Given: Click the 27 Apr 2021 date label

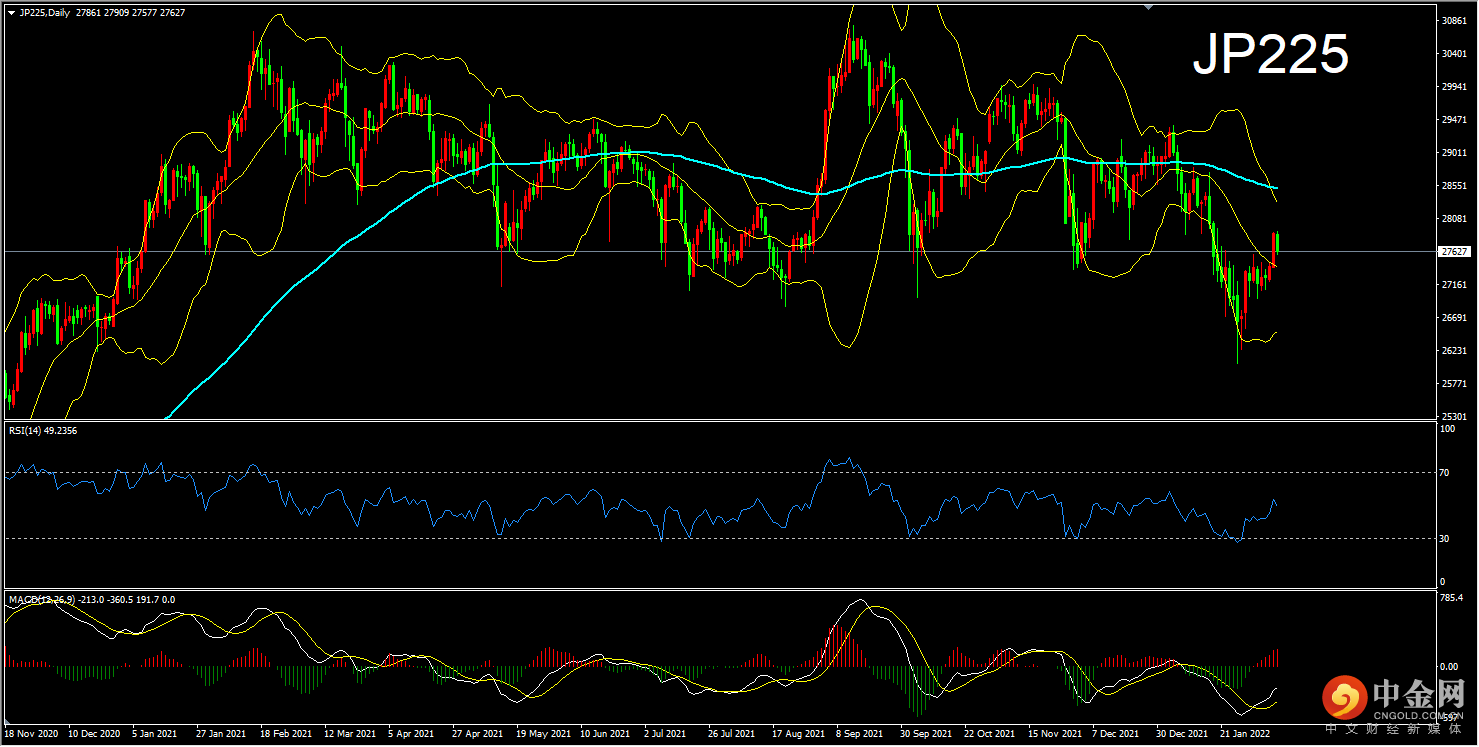Looking at the screenshot, I should [477, 733].
